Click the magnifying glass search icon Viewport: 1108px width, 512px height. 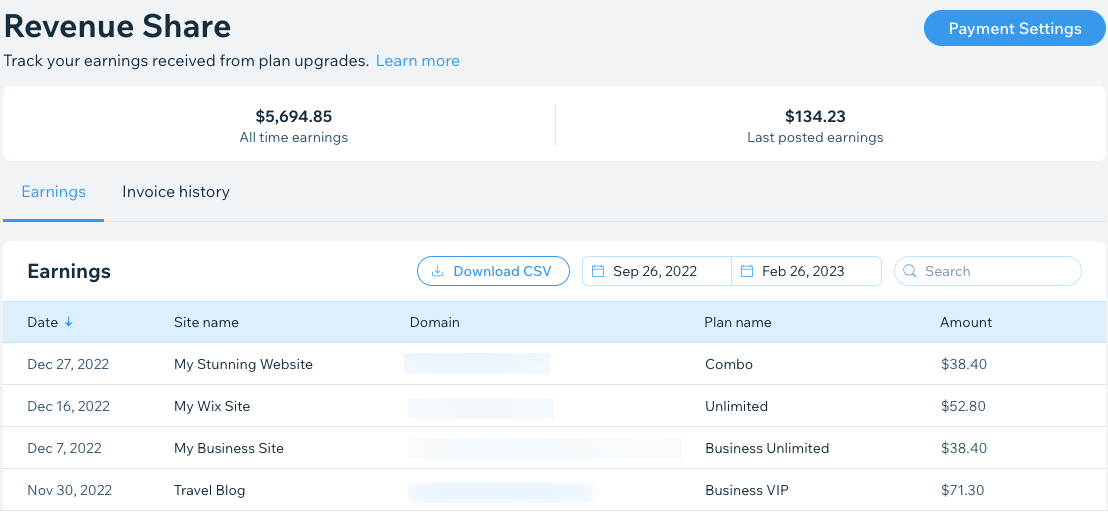tap(910, 271)
